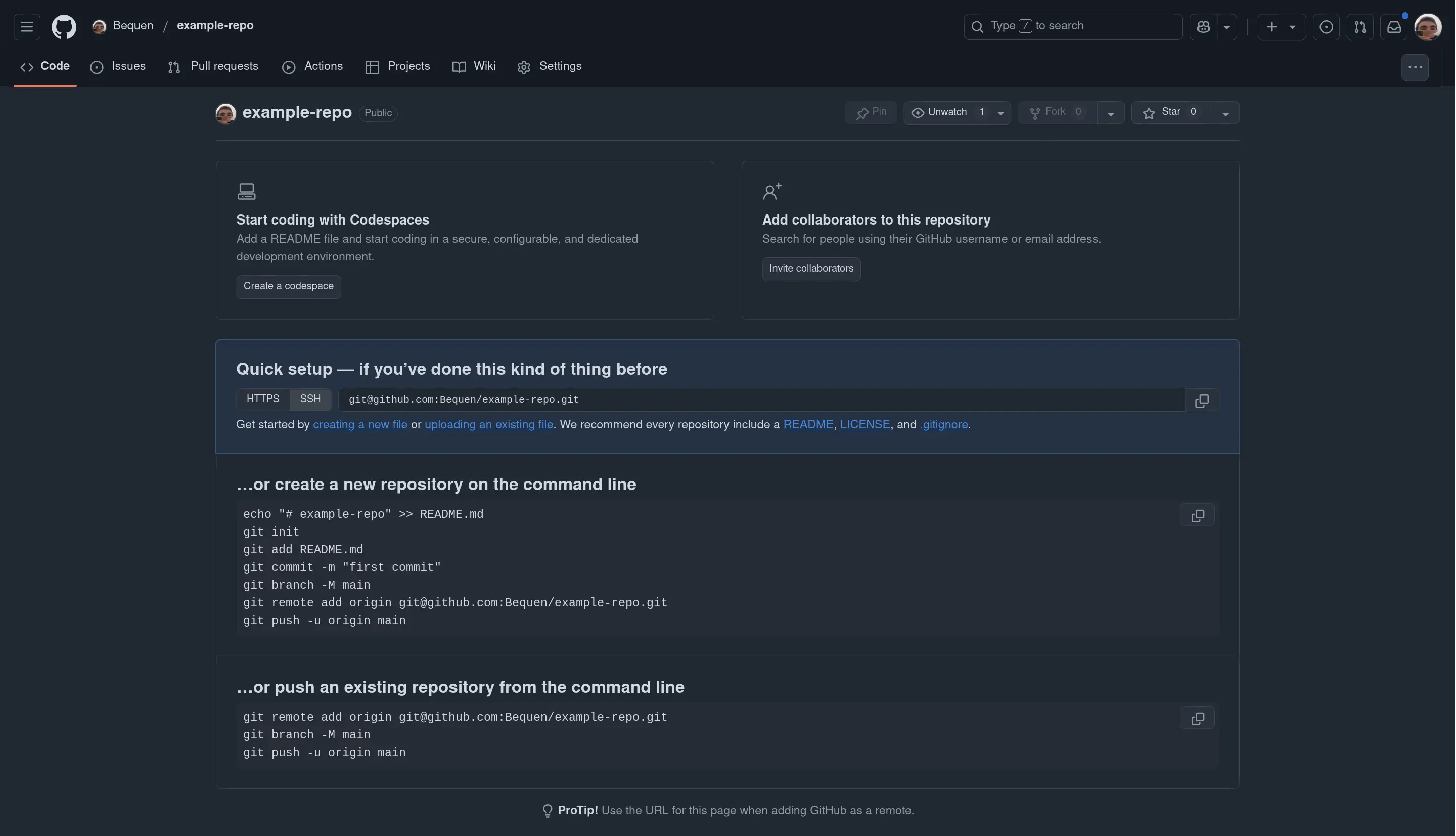The width and height of the screenshot is (1456, 836).
Task: Expand the Unwatch notifications dropdown
Action: 1000,113
